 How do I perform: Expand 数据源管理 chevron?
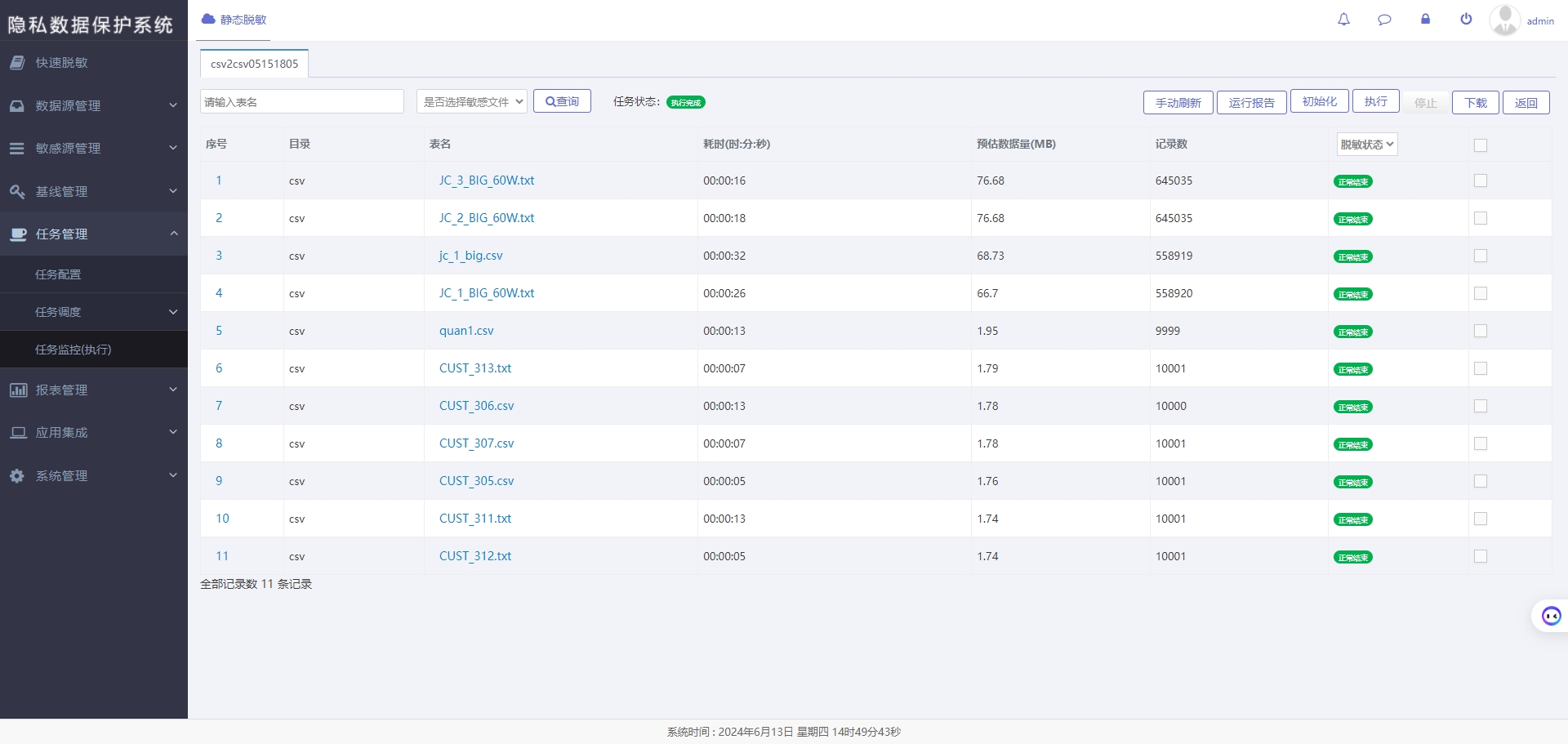click(172, 105)
